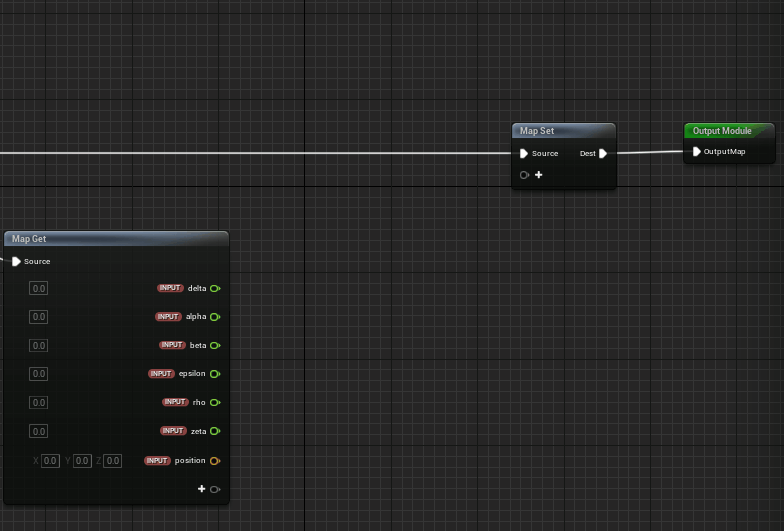Click the position X value field
Screen dimensions: 784x531
50,461
